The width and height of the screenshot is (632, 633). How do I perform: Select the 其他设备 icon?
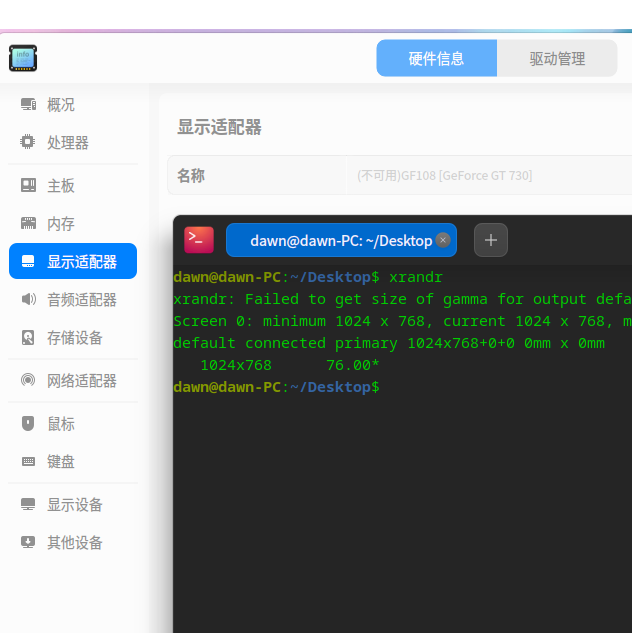[28, 542]
